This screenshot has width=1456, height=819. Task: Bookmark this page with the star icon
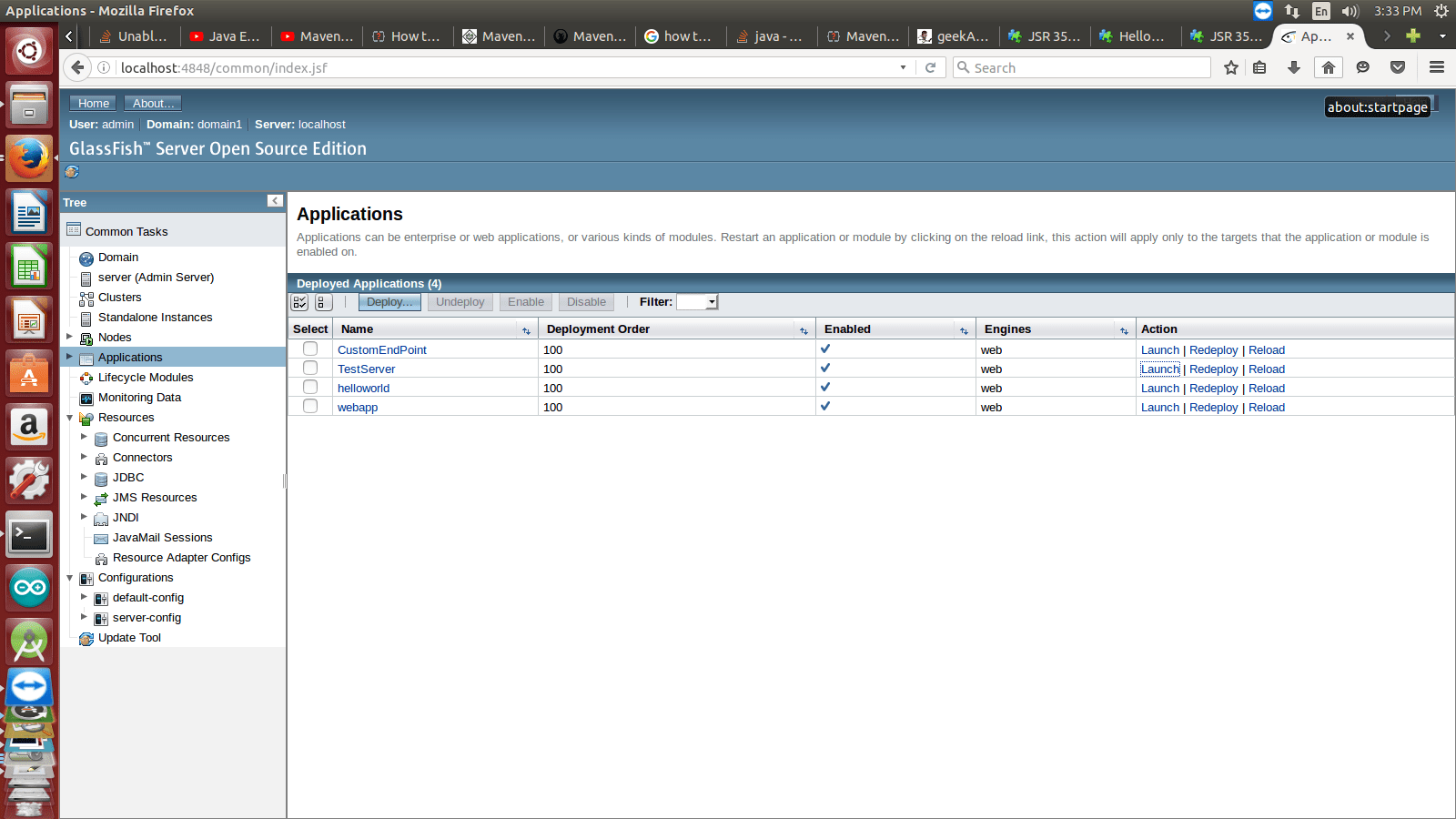[1231, 67]
